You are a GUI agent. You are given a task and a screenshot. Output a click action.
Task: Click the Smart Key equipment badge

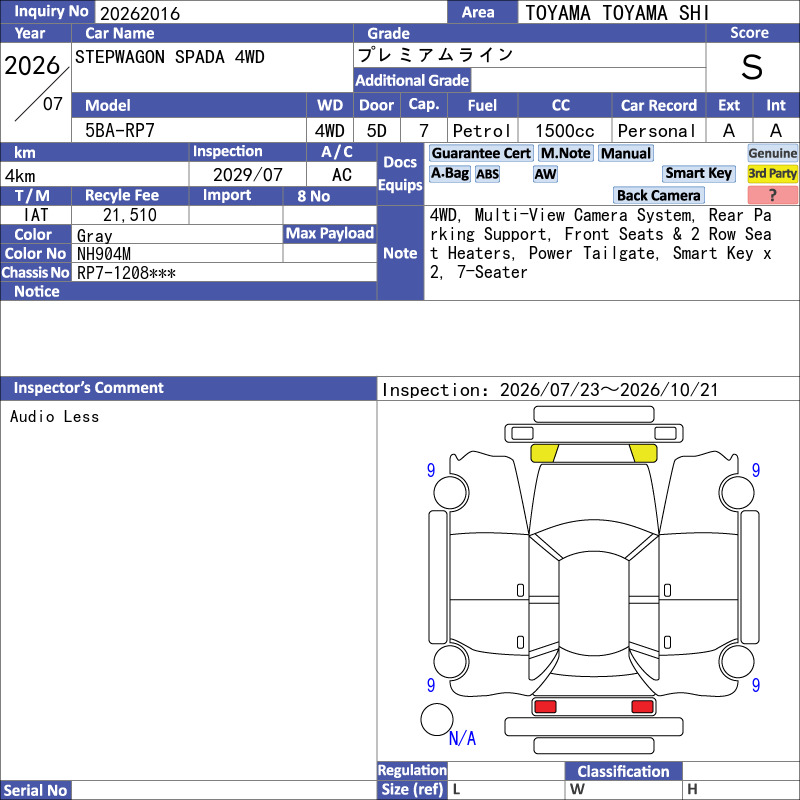698,173
